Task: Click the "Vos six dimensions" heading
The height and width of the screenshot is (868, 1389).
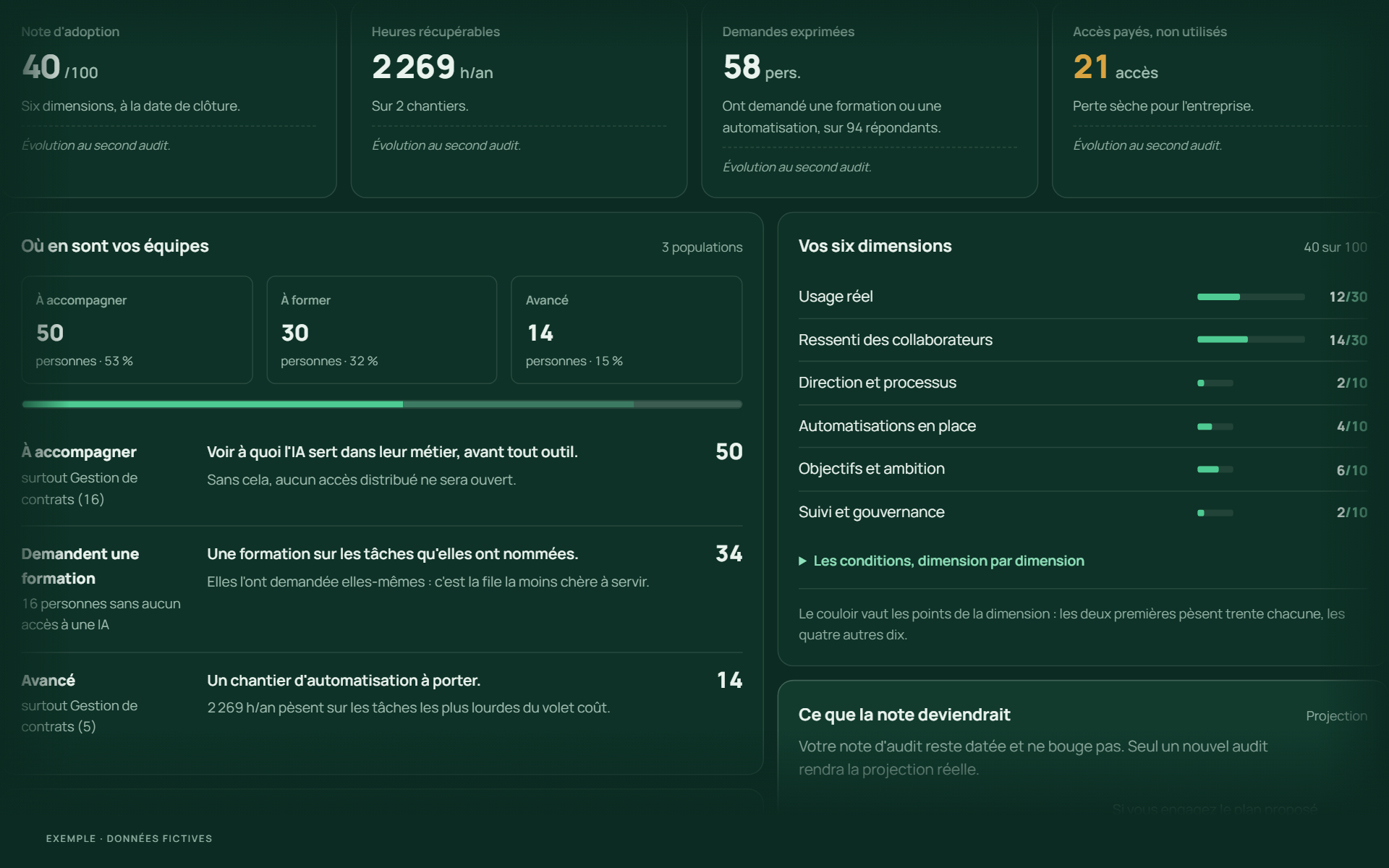Action: (x=875, y=246)
